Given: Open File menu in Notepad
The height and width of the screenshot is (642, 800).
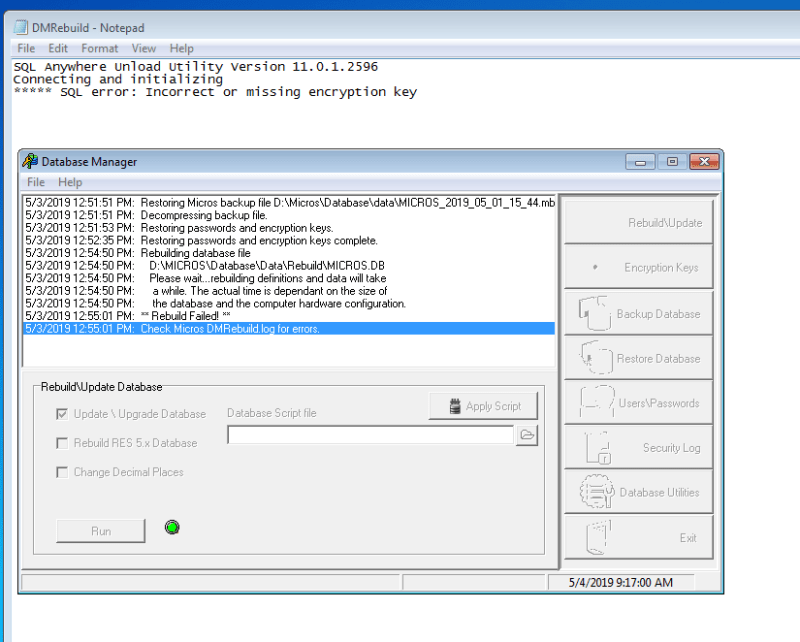Looking at the screenshot, I should click(x=26, y=48).
